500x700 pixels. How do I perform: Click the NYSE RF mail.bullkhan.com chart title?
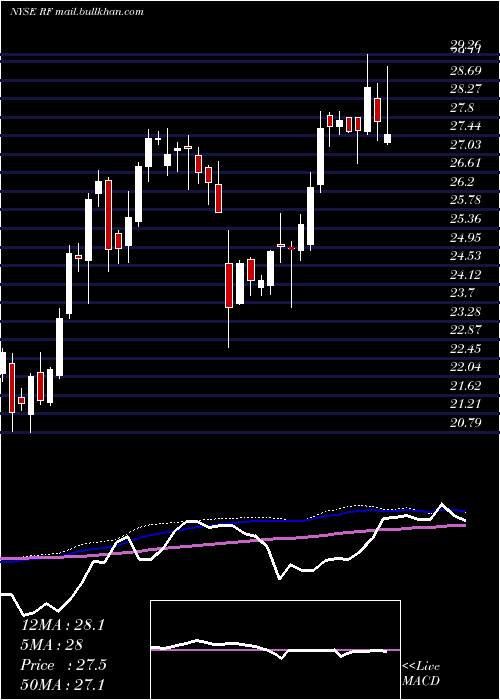pyautogui.click(x=76, y=12)
